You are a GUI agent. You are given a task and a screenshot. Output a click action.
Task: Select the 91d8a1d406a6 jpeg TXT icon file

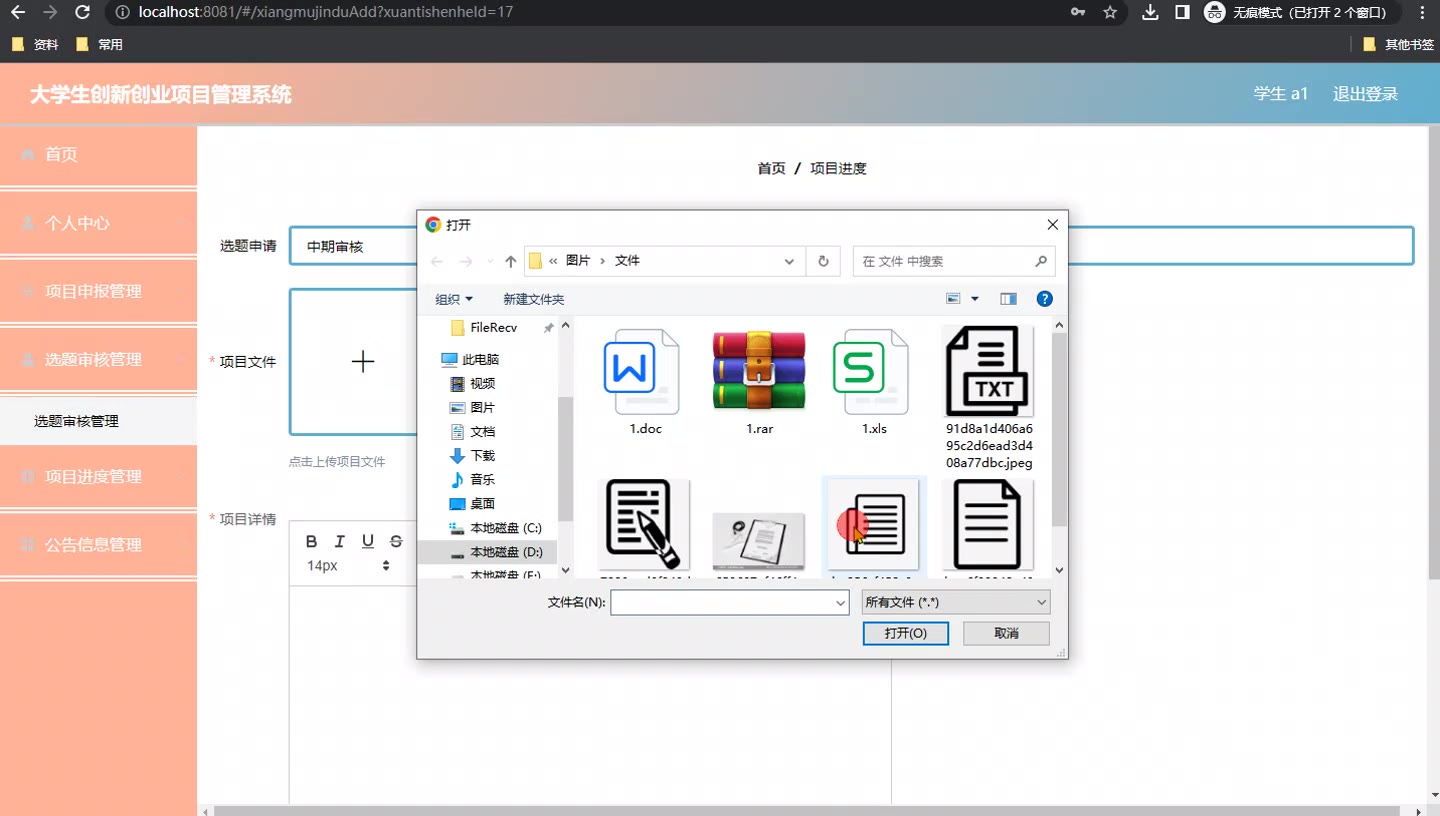989,397
